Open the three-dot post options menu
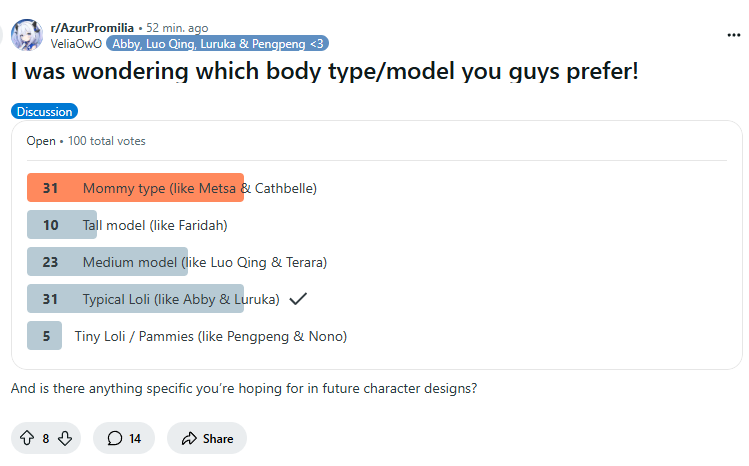Viewport: 749px width, 466px height. pyautogui.click(x=734, y=34)
